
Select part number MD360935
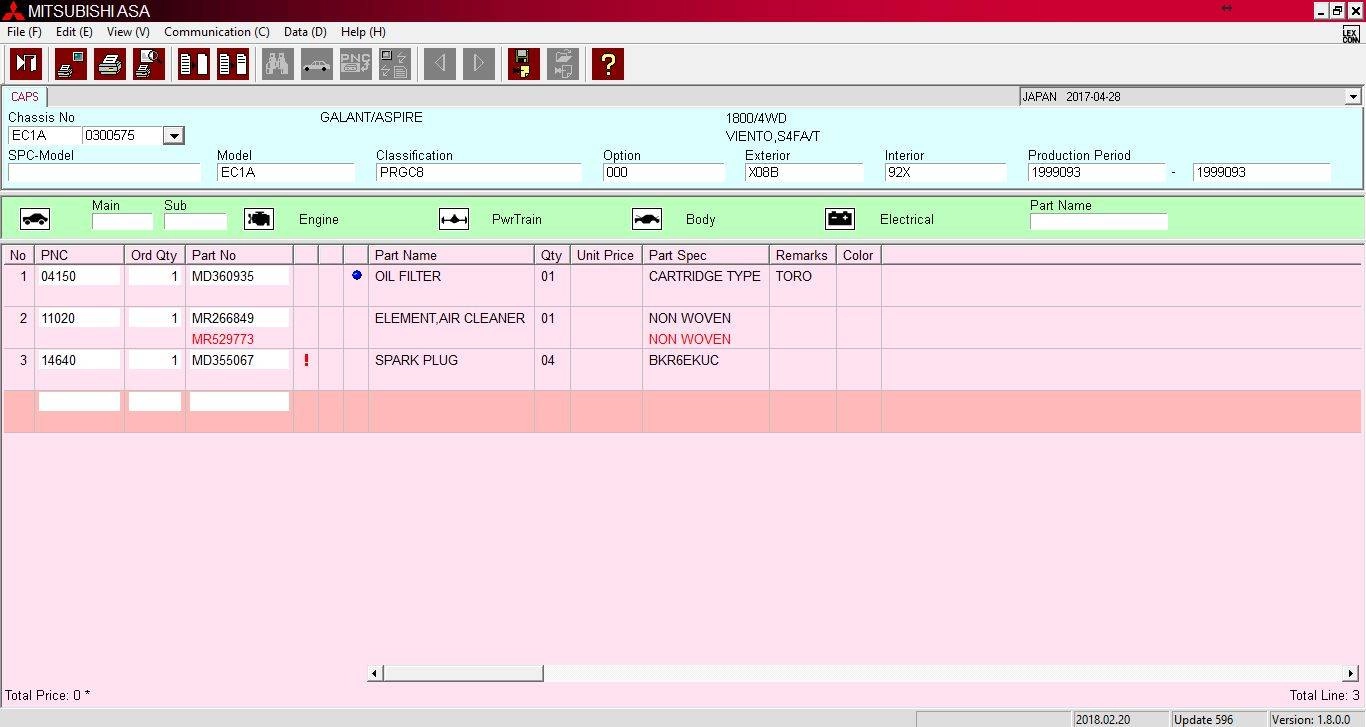point(239,276)
